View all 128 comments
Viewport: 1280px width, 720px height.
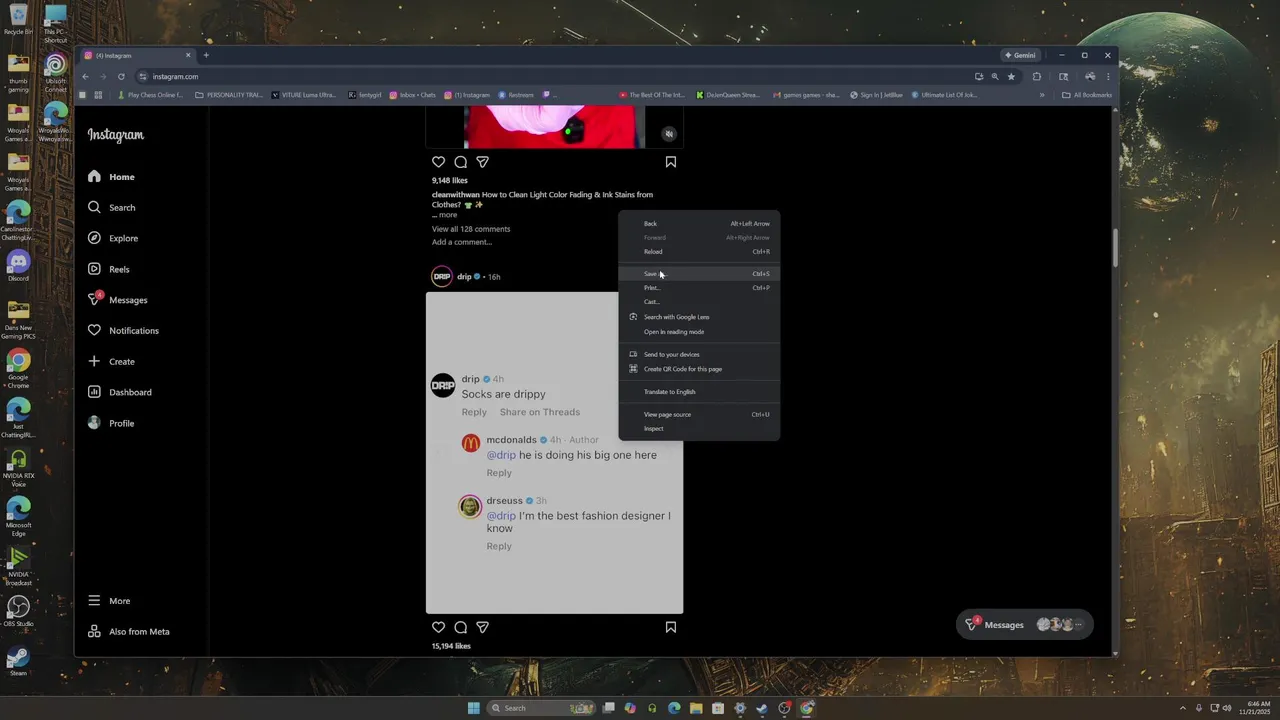click(471, 229)
